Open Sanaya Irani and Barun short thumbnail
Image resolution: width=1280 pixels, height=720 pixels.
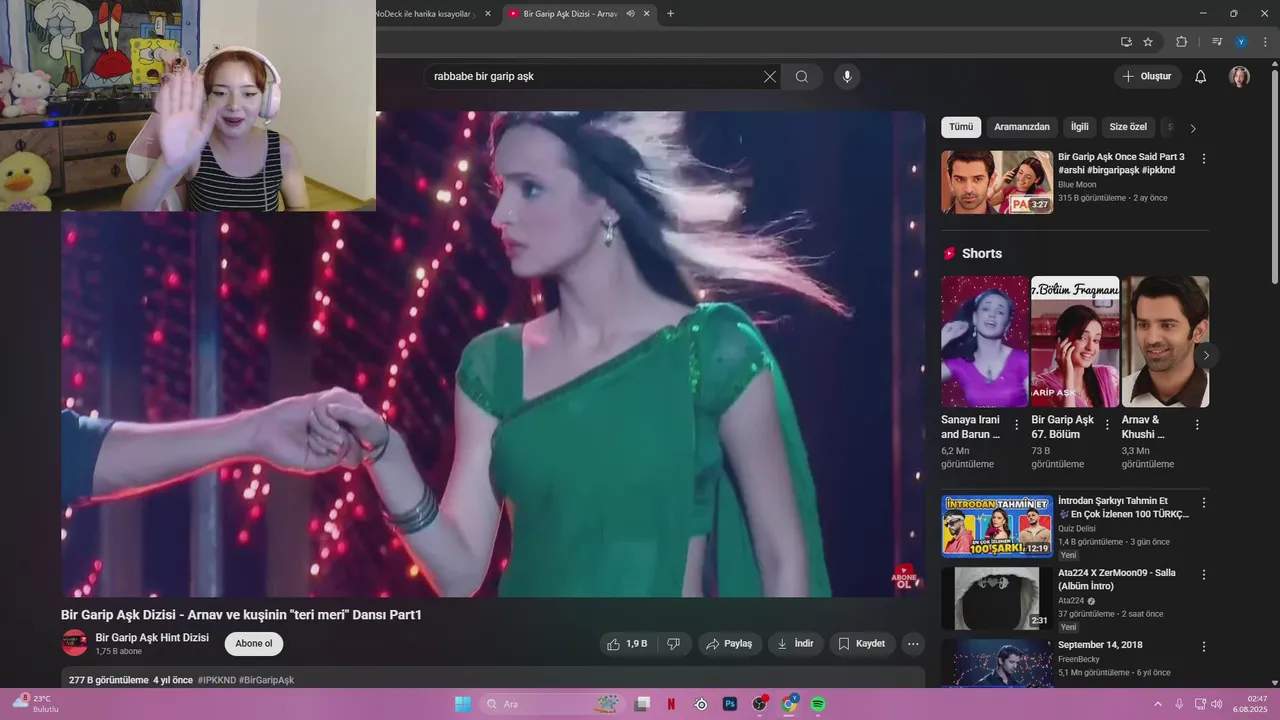[x=985, y=342]
